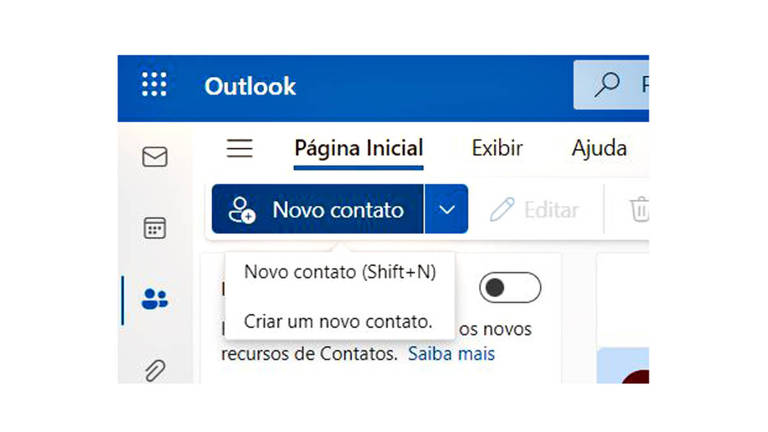Click the Novo contato button

click(317, 209)
